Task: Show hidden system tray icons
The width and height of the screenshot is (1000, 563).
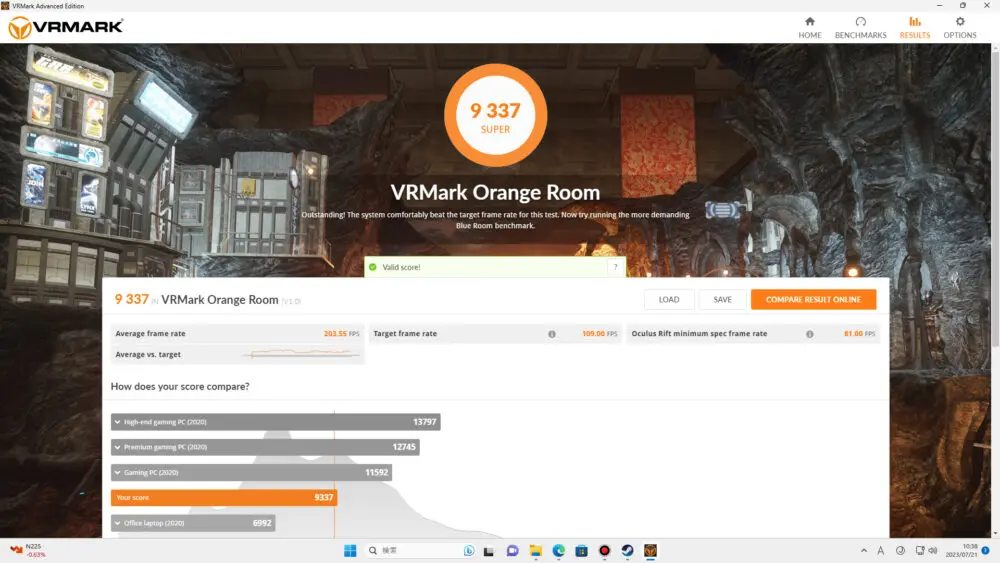Action: click(x=864, y=550)
